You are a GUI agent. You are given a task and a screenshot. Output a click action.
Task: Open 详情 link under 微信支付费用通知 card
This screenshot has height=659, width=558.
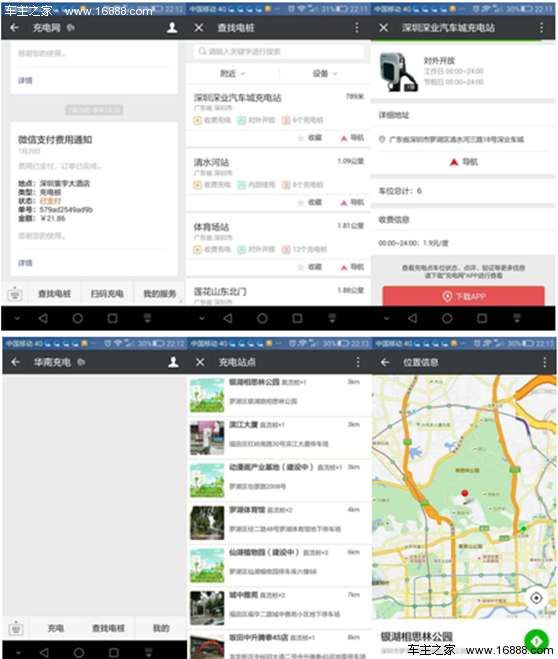pyautogui.click(x=25, y=263)
